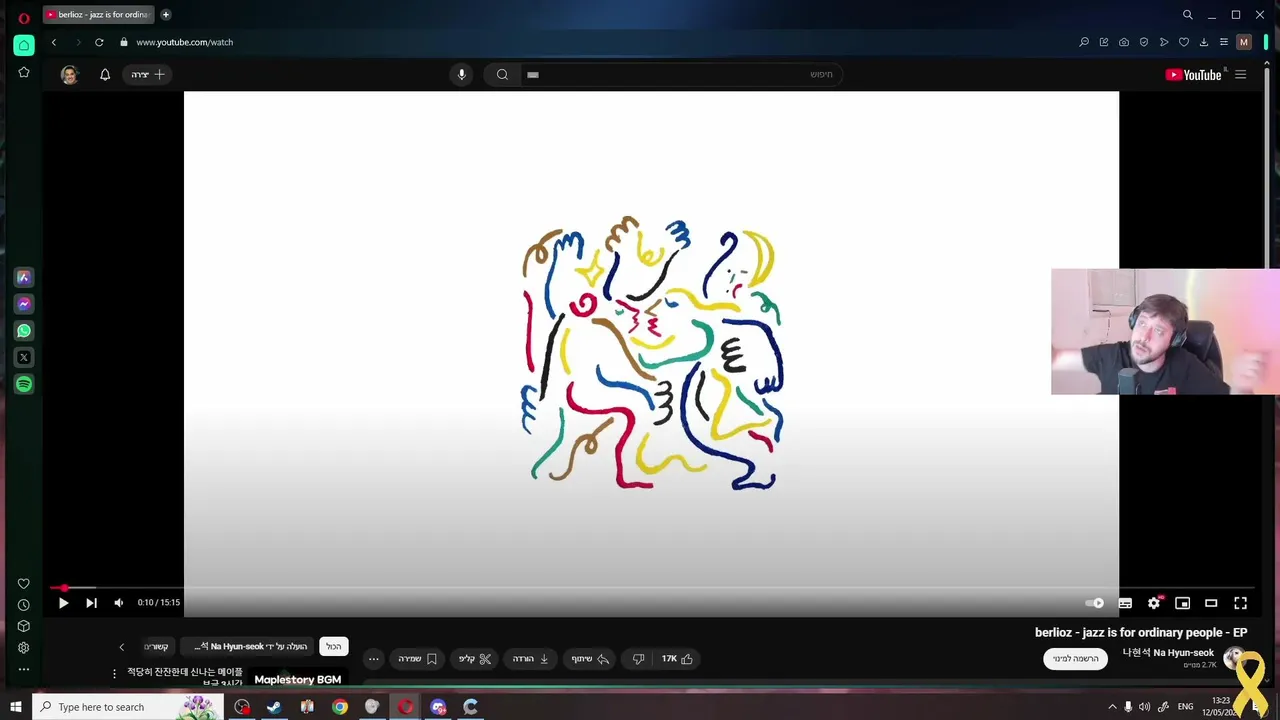The height and width of the screenshot is (720, 1280).
Task: Open sidebar settings gear icon
Action: pos(24,648)
